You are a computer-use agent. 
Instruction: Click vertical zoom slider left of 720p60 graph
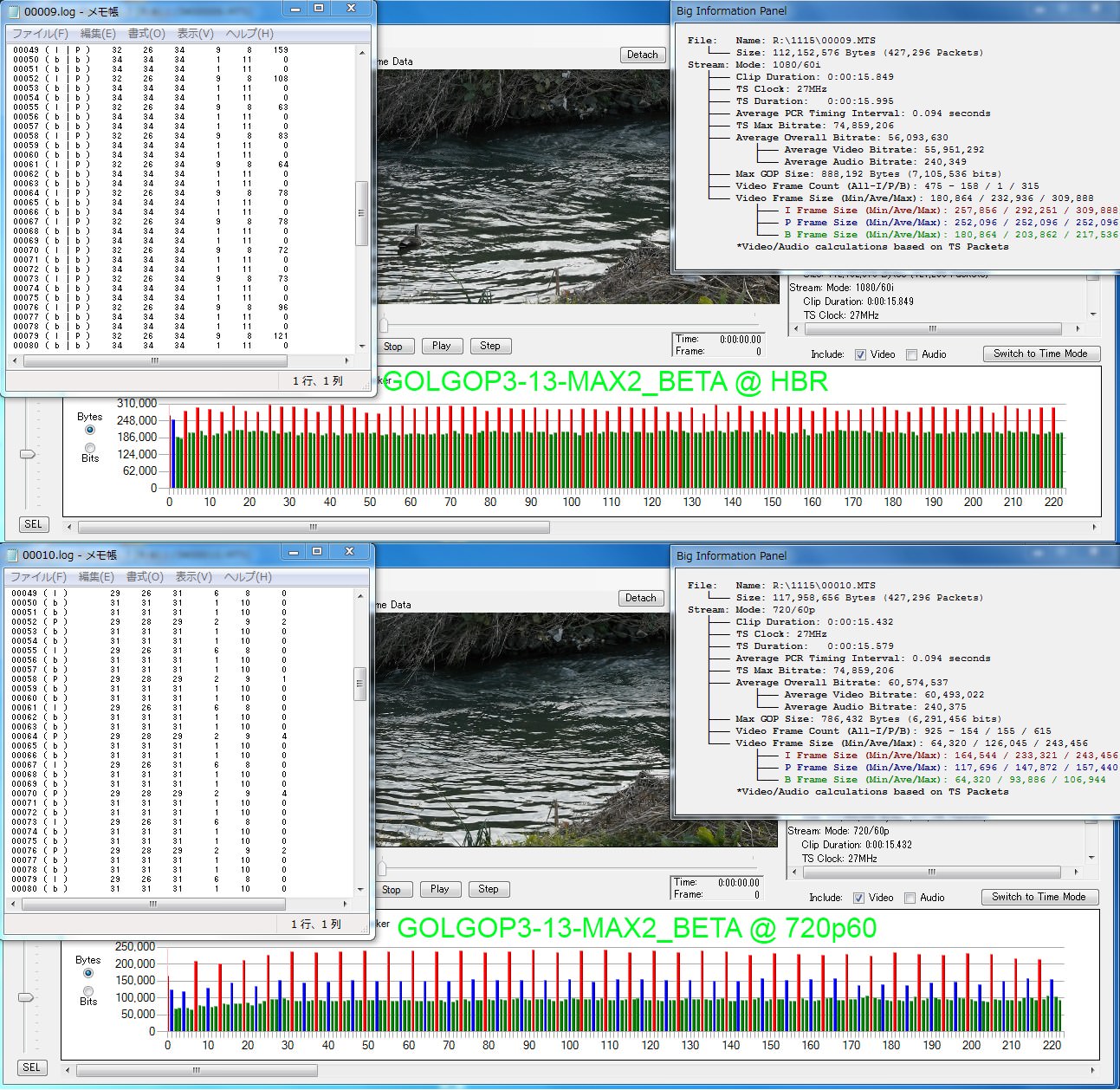click(x=26, y=997)
